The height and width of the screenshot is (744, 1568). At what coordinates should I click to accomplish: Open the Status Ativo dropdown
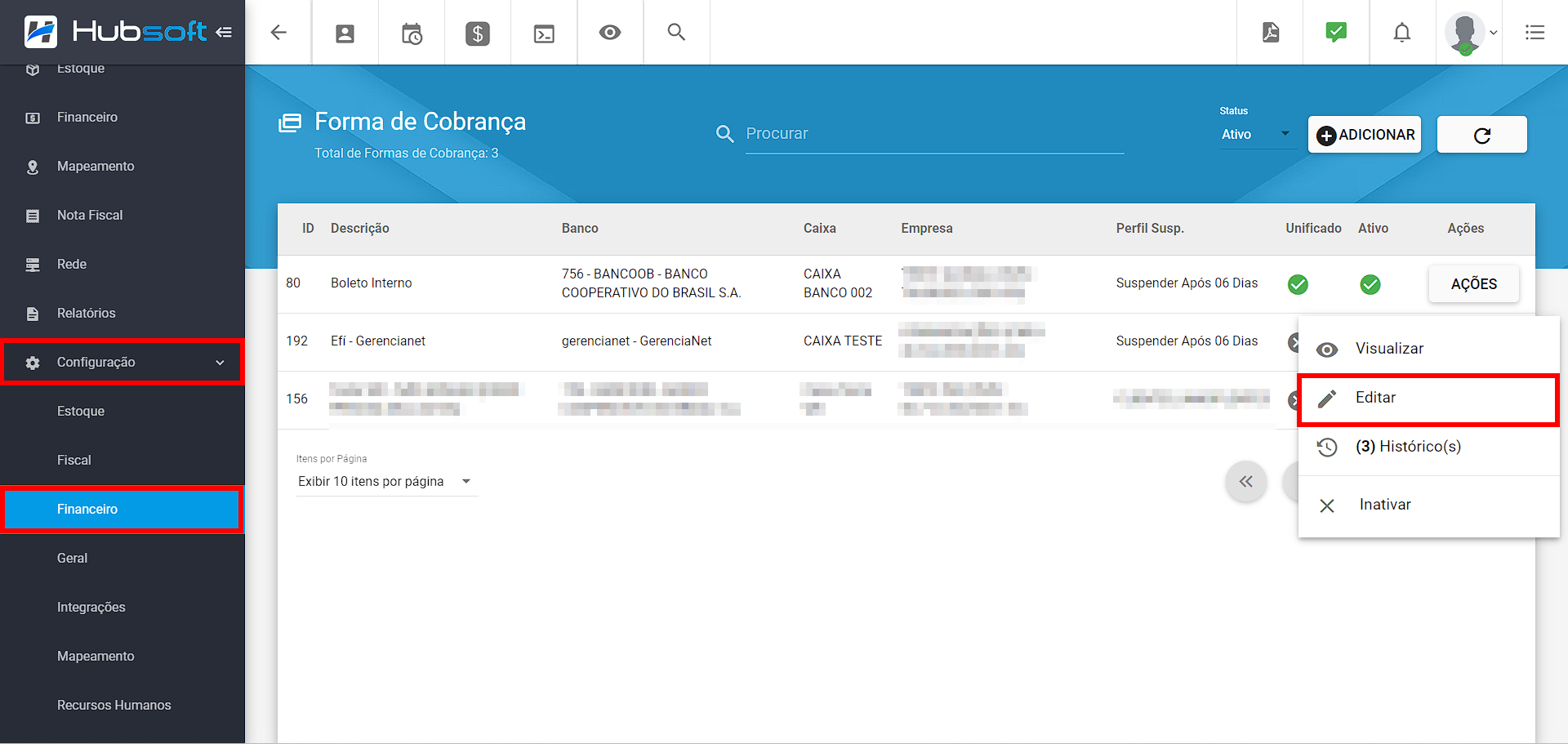pos(1255,135)
